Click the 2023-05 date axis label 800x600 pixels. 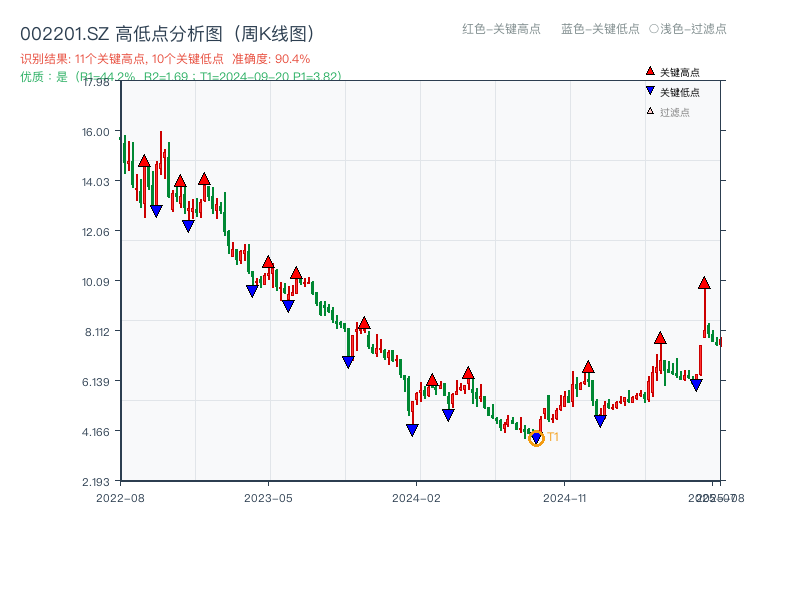pos(268,498)
